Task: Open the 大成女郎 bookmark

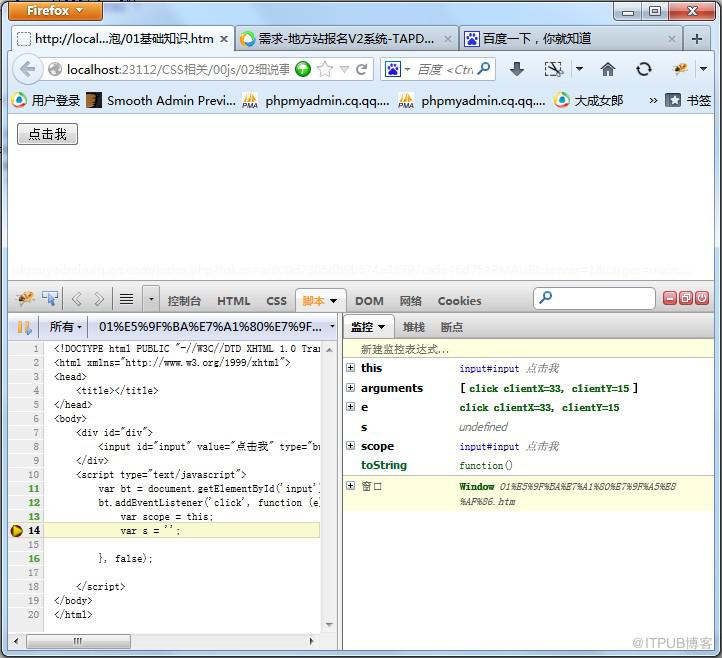Action: click(589, 100)
